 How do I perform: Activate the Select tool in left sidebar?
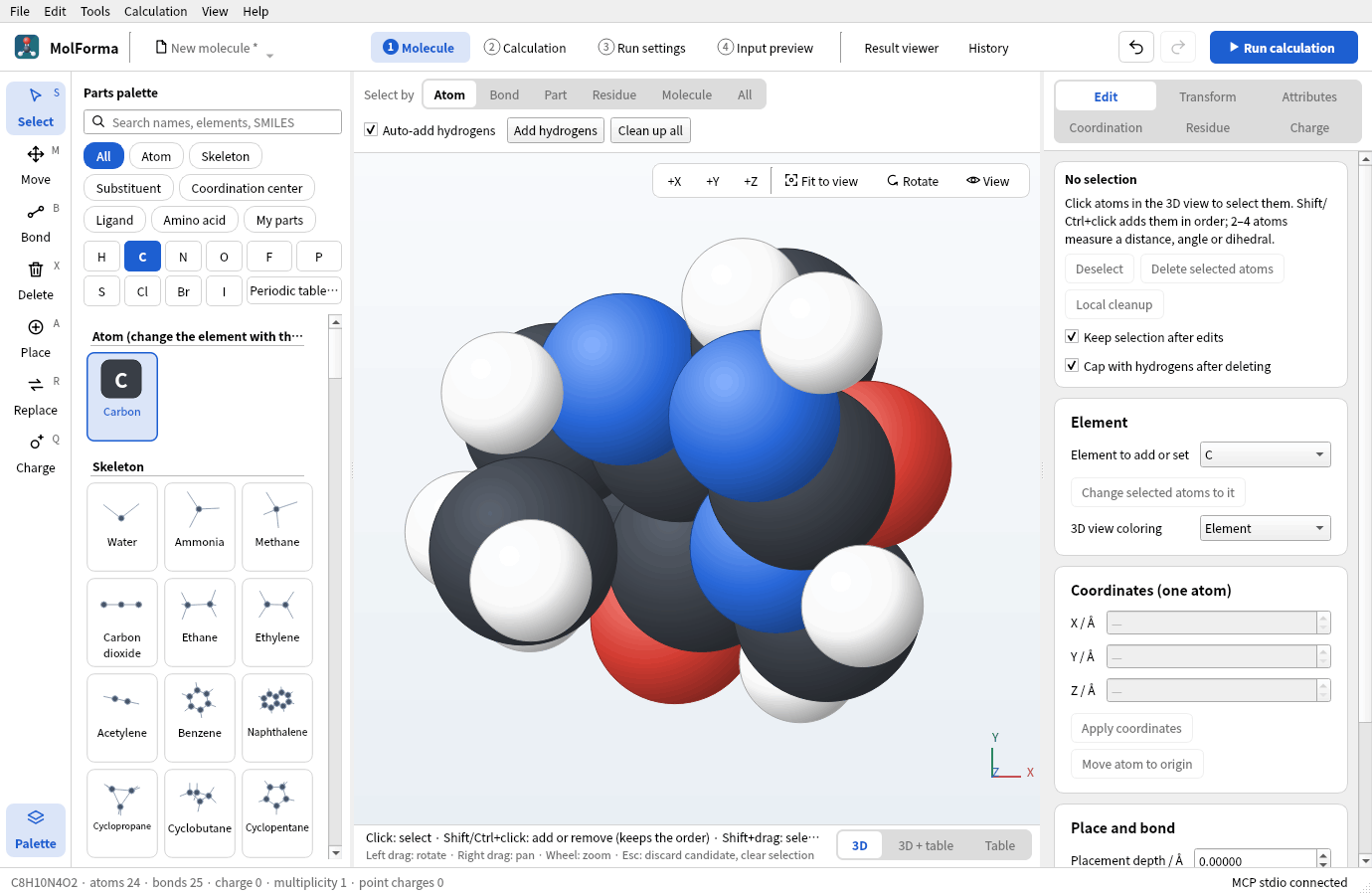[36, 107]
